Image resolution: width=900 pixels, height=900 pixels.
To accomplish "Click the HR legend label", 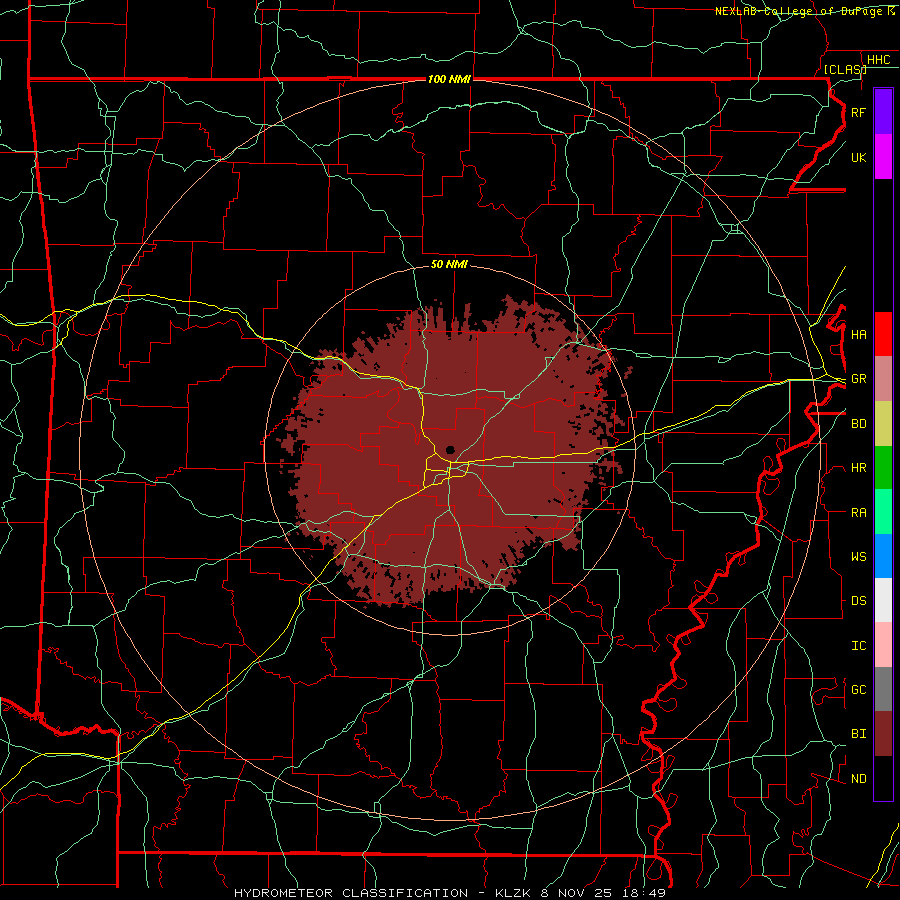I will (858, 468).
